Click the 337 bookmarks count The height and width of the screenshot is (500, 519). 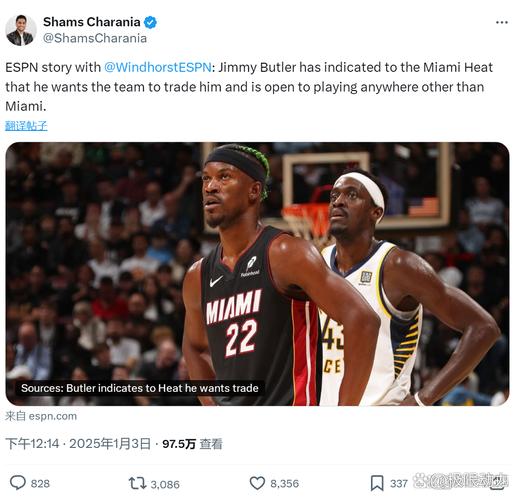coord(399,484)
